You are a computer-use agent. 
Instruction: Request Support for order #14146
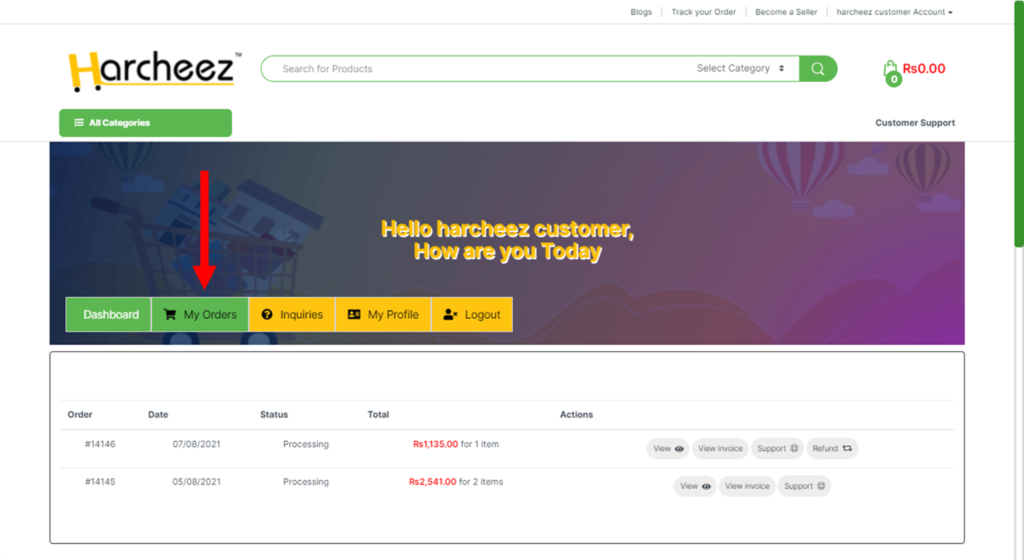click(777, 448)
